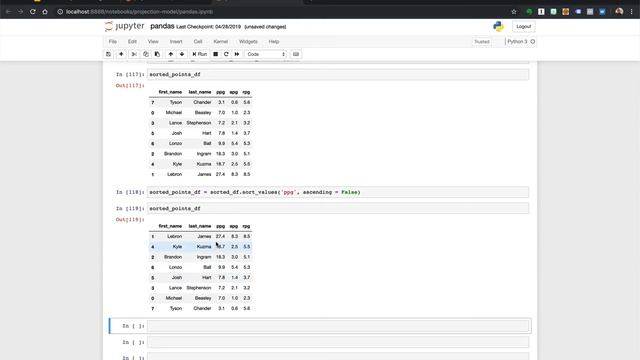Click the Jupyter logo
This screenshot has width=640, height=360.
(x=124, y=26)
